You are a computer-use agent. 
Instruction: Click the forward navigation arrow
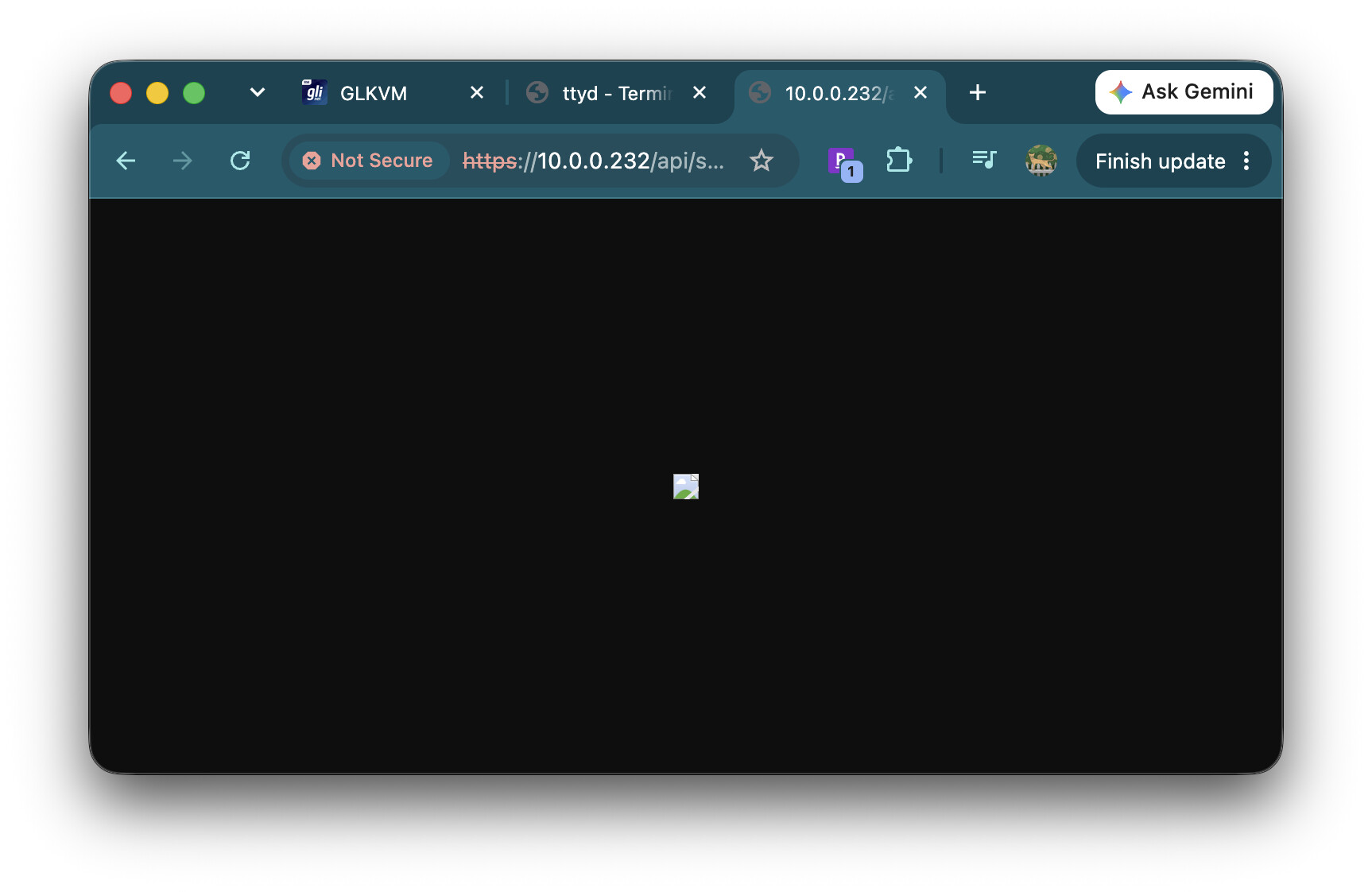coord(183,161)
